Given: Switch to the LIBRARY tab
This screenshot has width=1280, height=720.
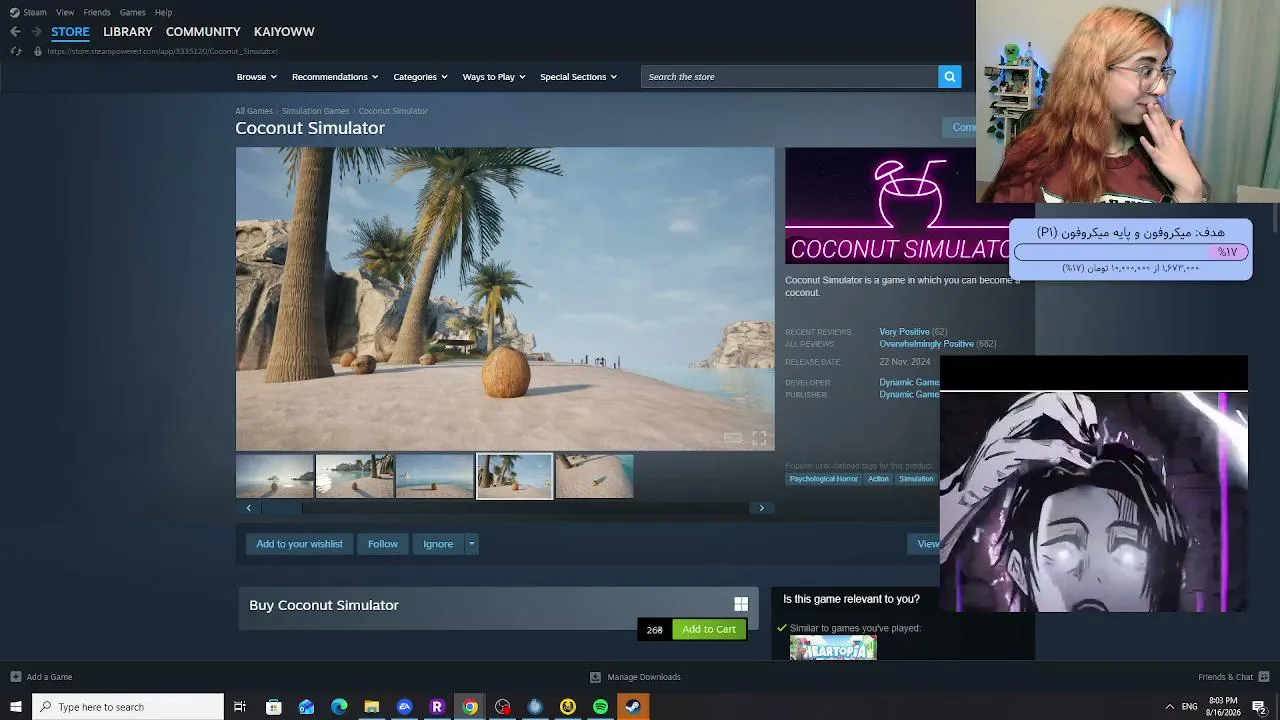Looking at the screenshot, I should [128, 32].
